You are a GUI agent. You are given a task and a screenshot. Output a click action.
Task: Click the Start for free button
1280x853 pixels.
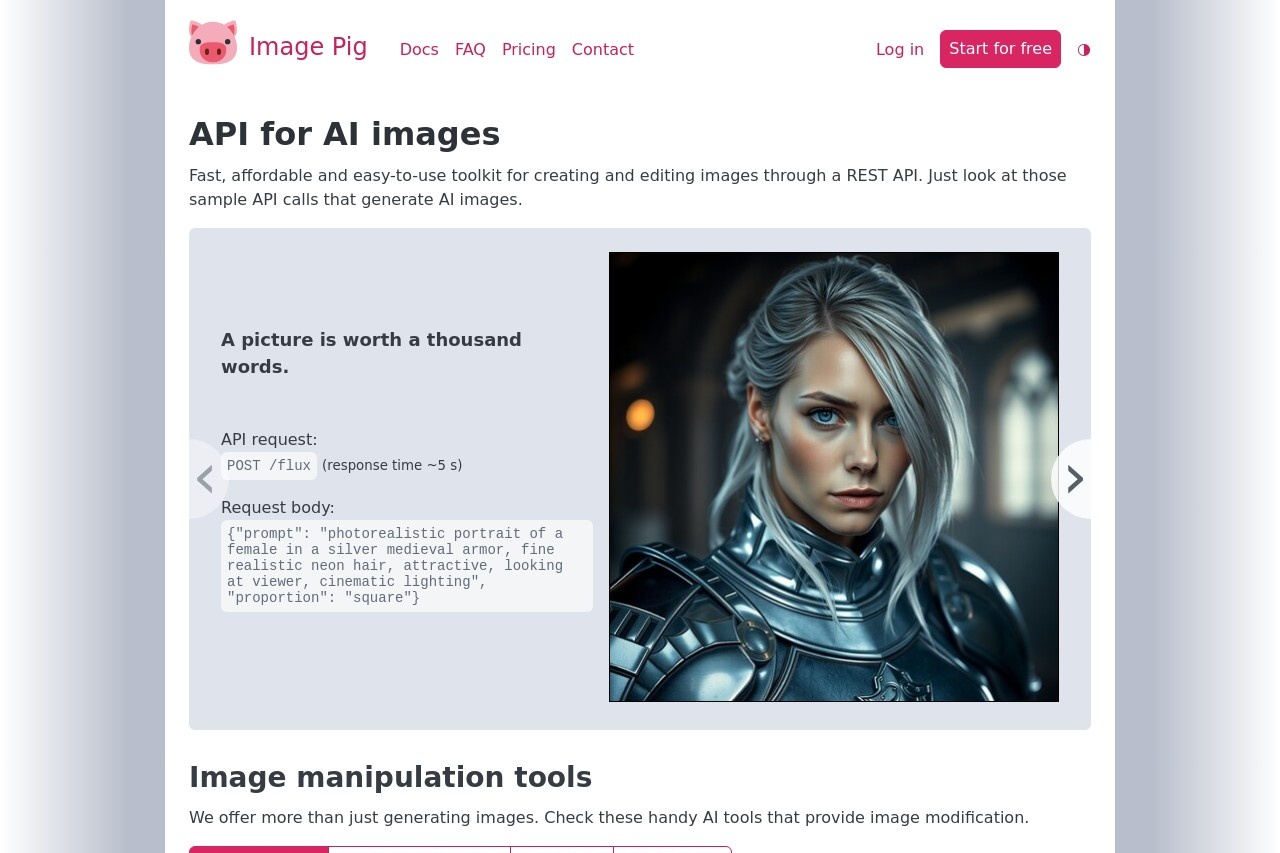tap(1000, 49)
